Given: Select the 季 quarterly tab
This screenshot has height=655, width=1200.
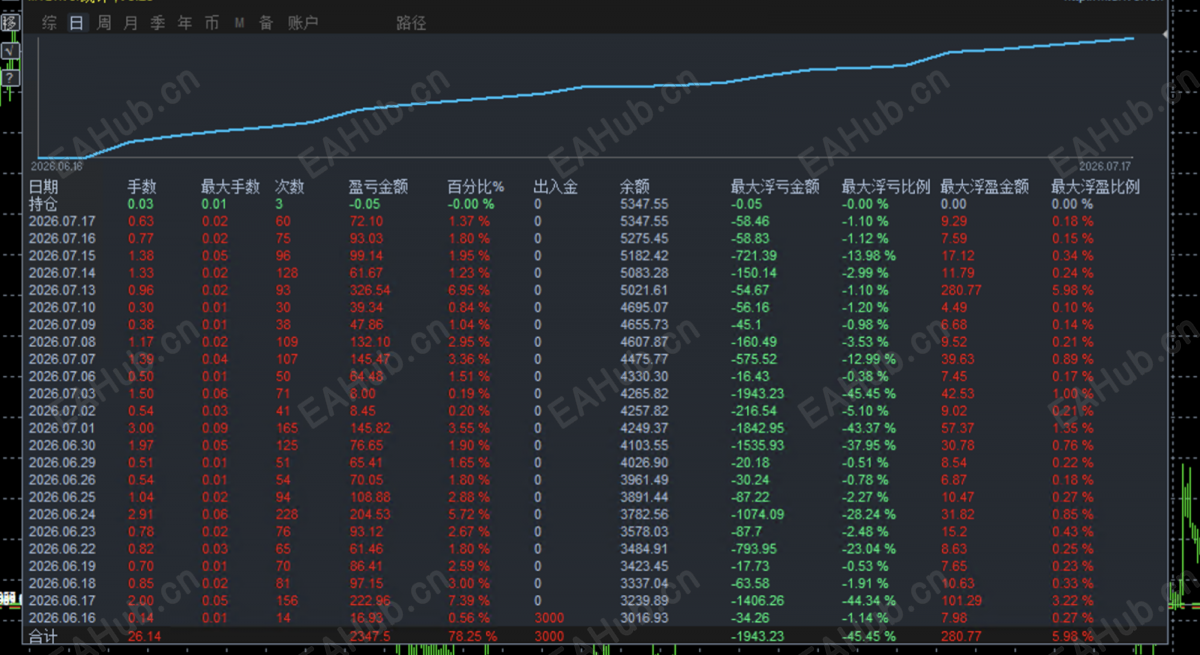Looking at the screenshot, I should [158, 23].
